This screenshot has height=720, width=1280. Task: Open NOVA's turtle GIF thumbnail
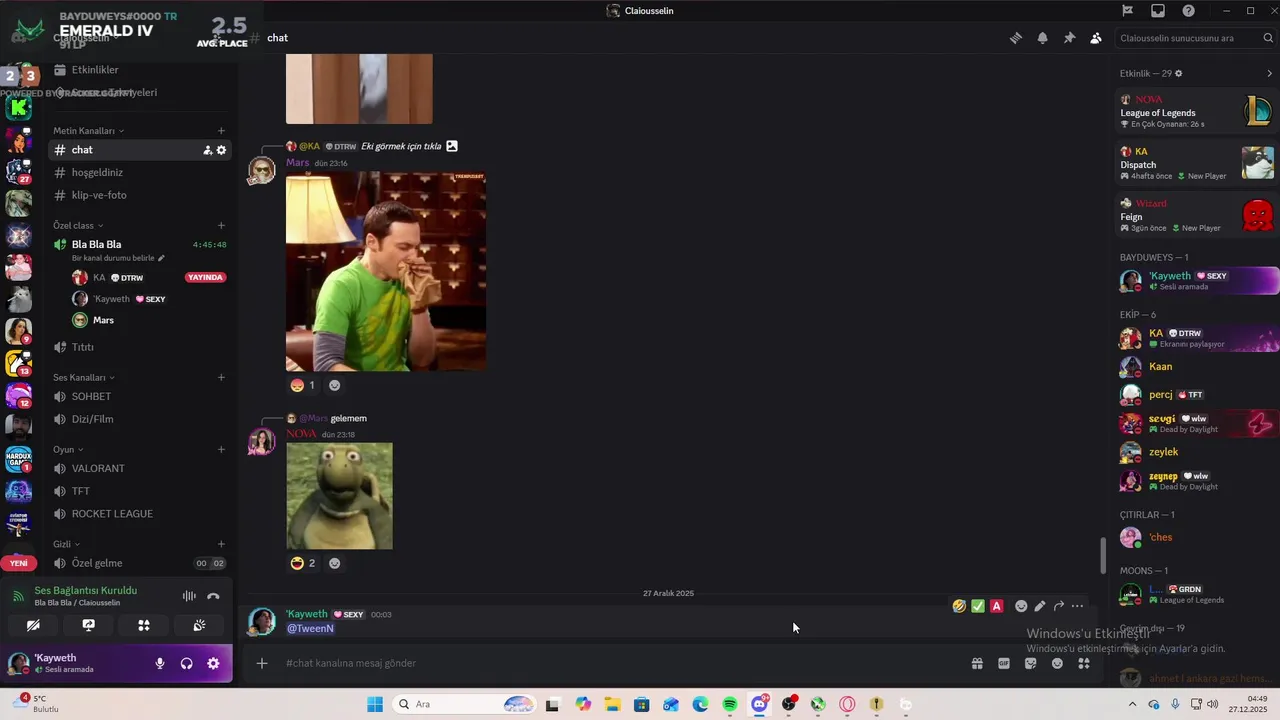339,496
